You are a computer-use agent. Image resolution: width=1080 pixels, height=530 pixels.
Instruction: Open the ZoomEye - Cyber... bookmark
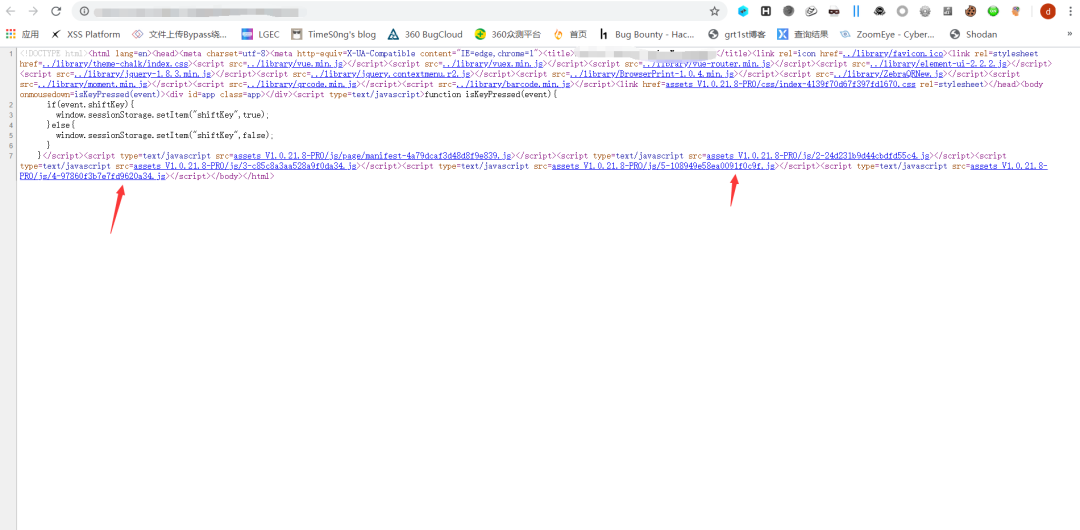(888, 34)
